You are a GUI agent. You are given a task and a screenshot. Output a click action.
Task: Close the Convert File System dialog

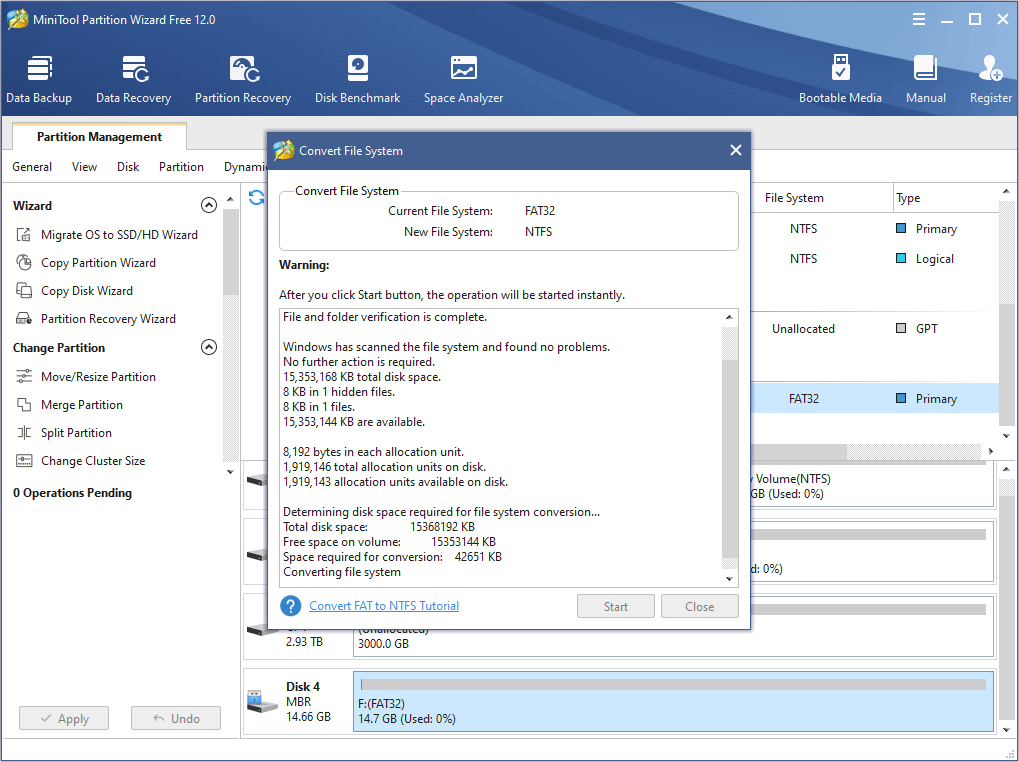736,150
